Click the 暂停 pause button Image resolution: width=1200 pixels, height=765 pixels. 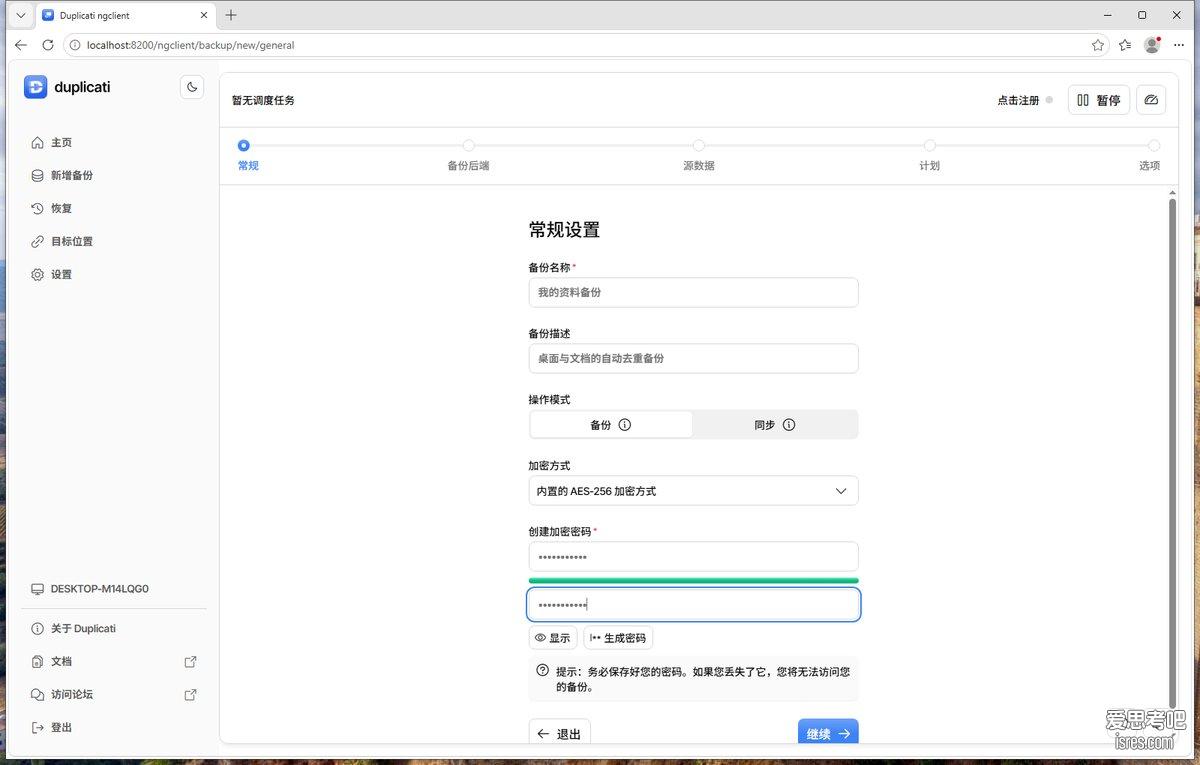click(x=1099, y=100)
